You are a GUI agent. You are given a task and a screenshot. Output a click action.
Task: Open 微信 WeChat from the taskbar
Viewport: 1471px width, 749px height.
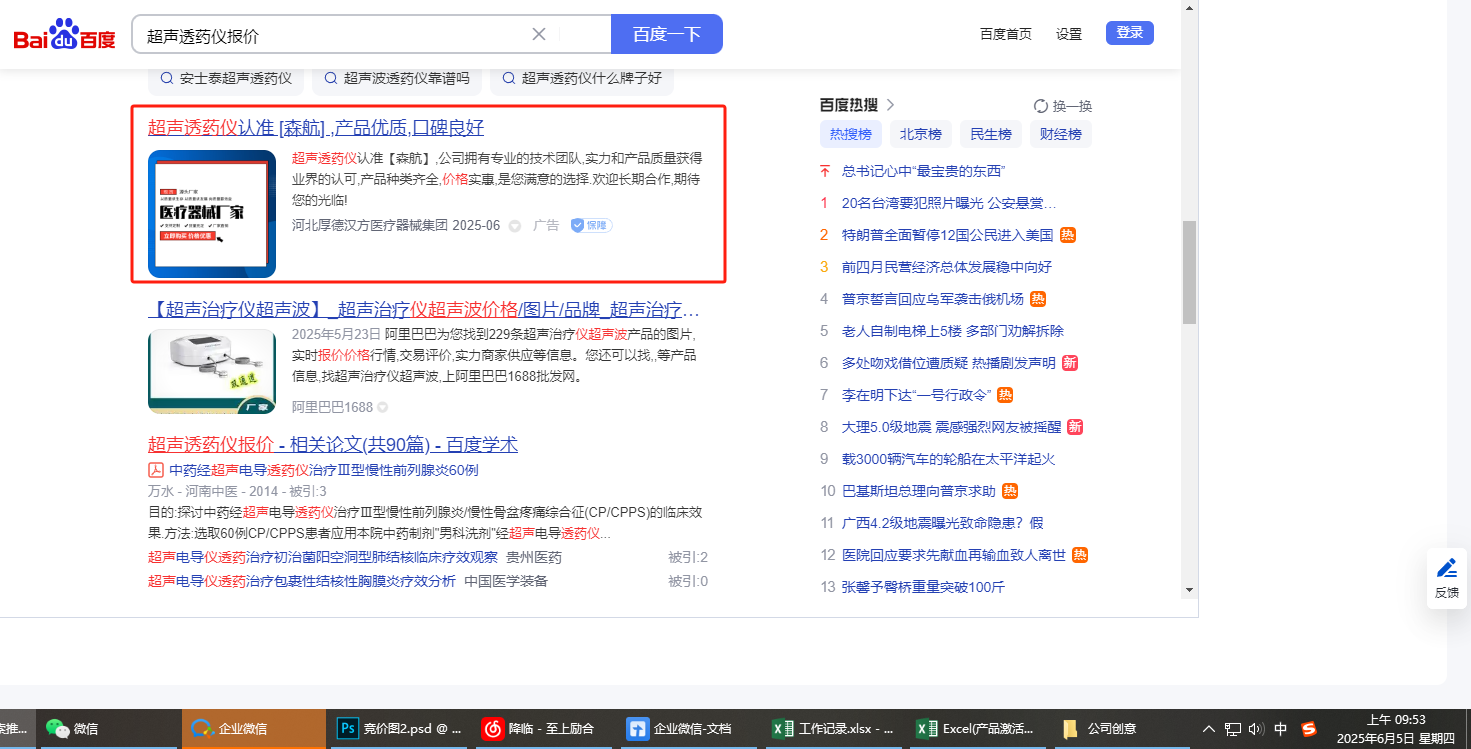(x=73, y=729)
